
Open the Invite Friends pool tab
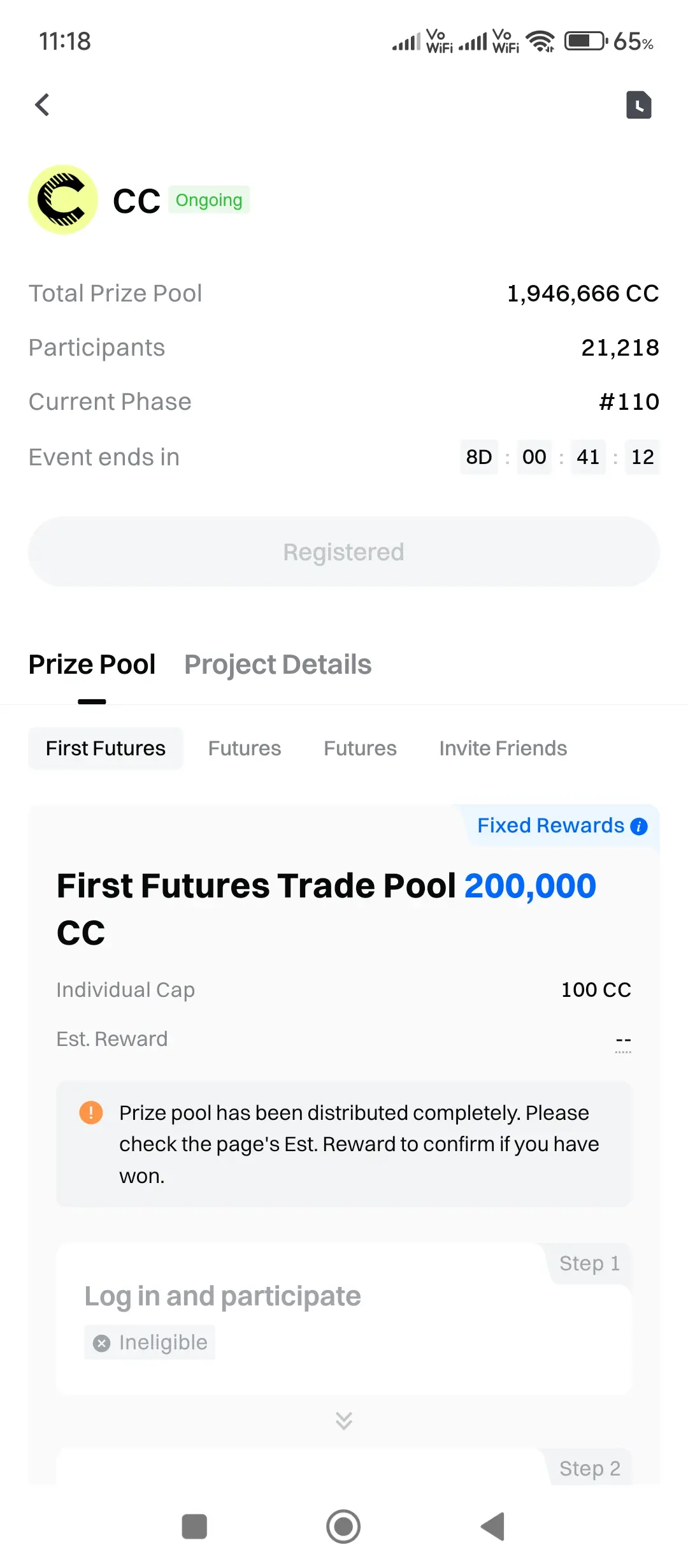[503, 748]
